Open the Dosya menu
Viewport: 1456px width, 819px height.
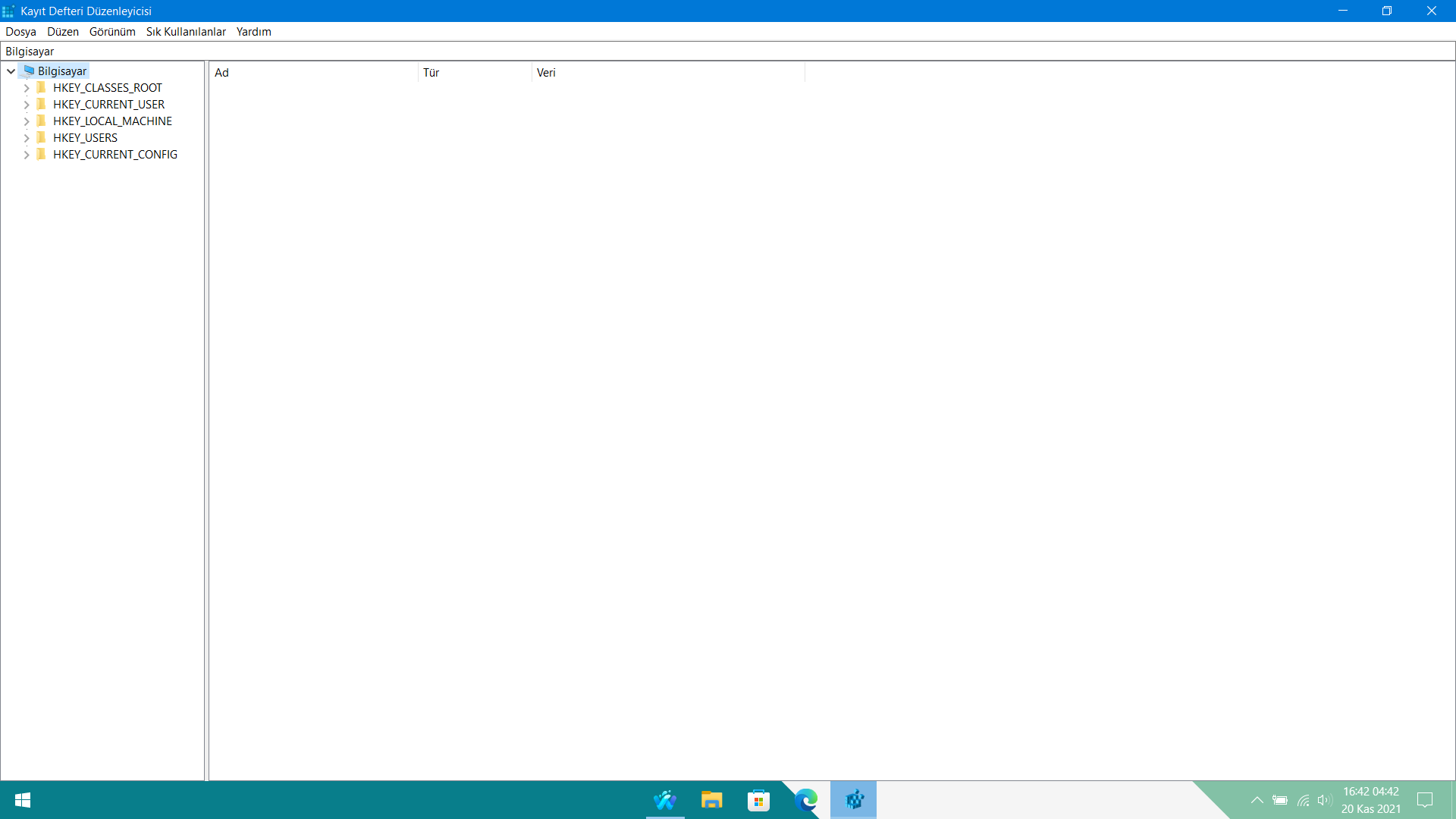click(20, 32)
